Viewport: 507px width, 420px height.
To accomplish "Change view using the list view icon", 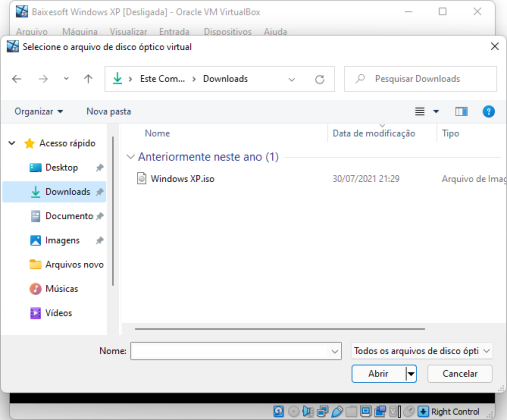I will point(420,111).
